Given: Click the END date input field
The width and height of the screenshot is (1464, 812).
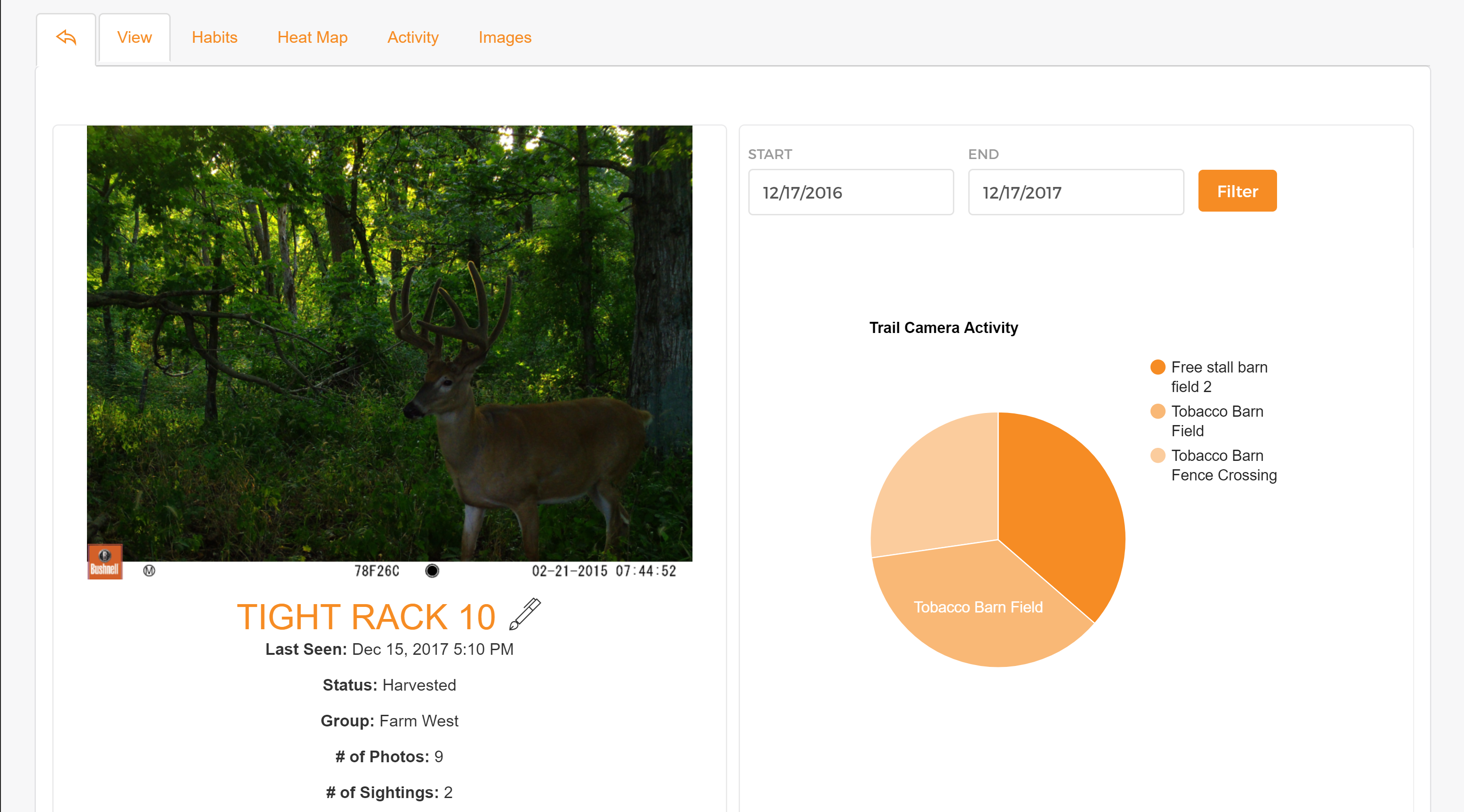Looking at the screenshot, I should (x=1075, y=192).
